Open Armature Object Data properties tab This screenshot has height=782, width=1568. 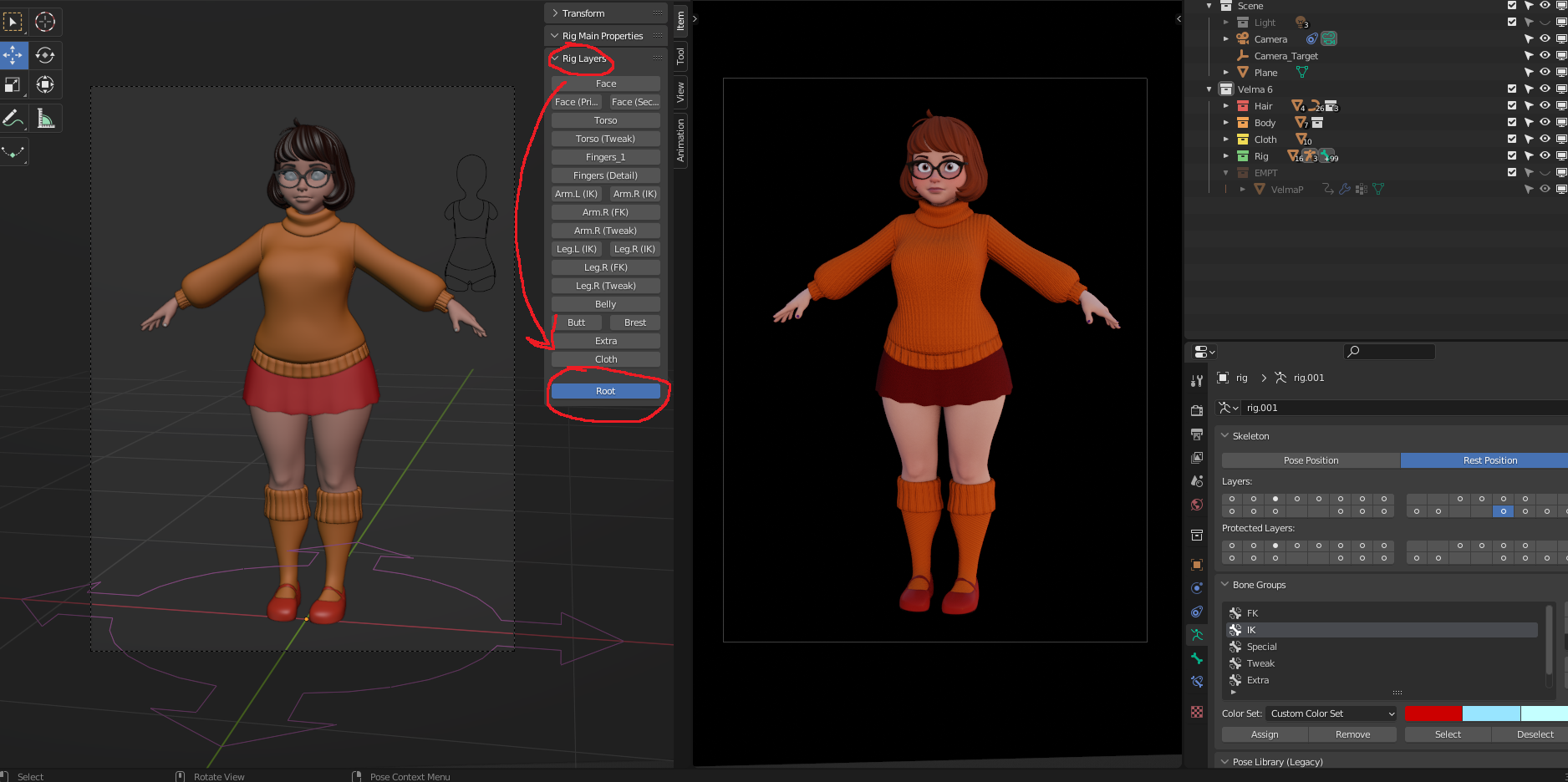1197,635
